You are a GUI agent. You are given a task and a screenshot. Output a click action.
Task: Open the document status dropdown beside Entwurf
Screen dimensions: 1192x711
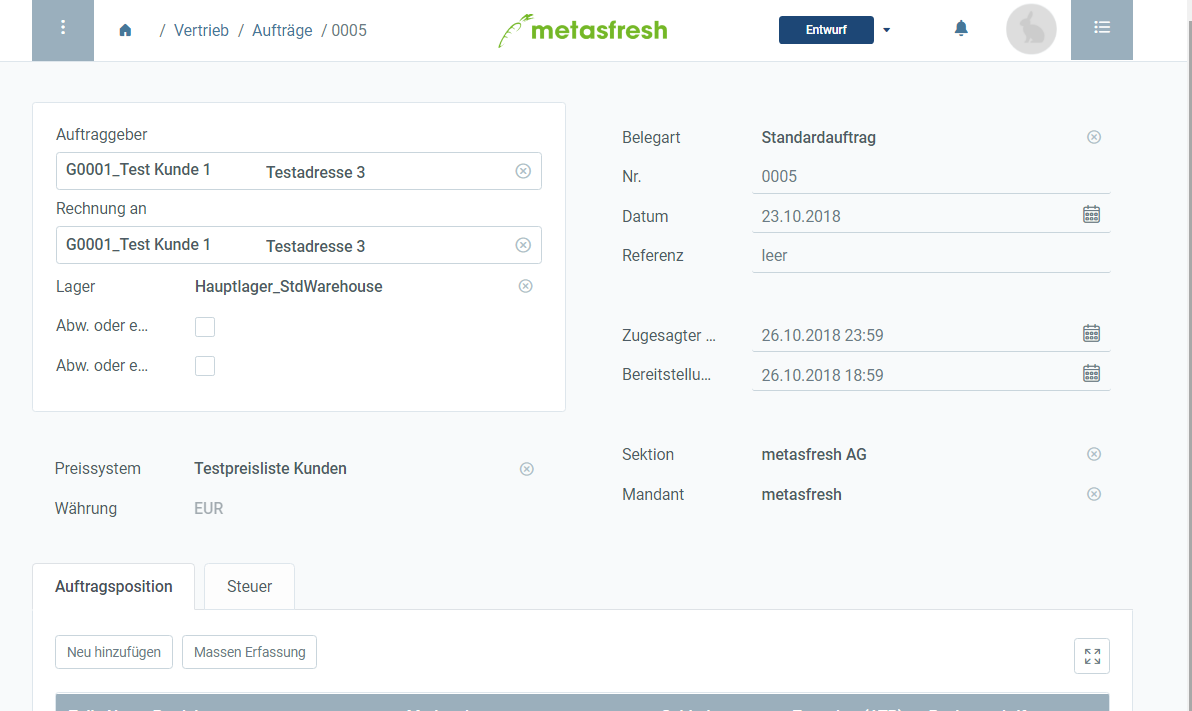(x=886, y=29)
